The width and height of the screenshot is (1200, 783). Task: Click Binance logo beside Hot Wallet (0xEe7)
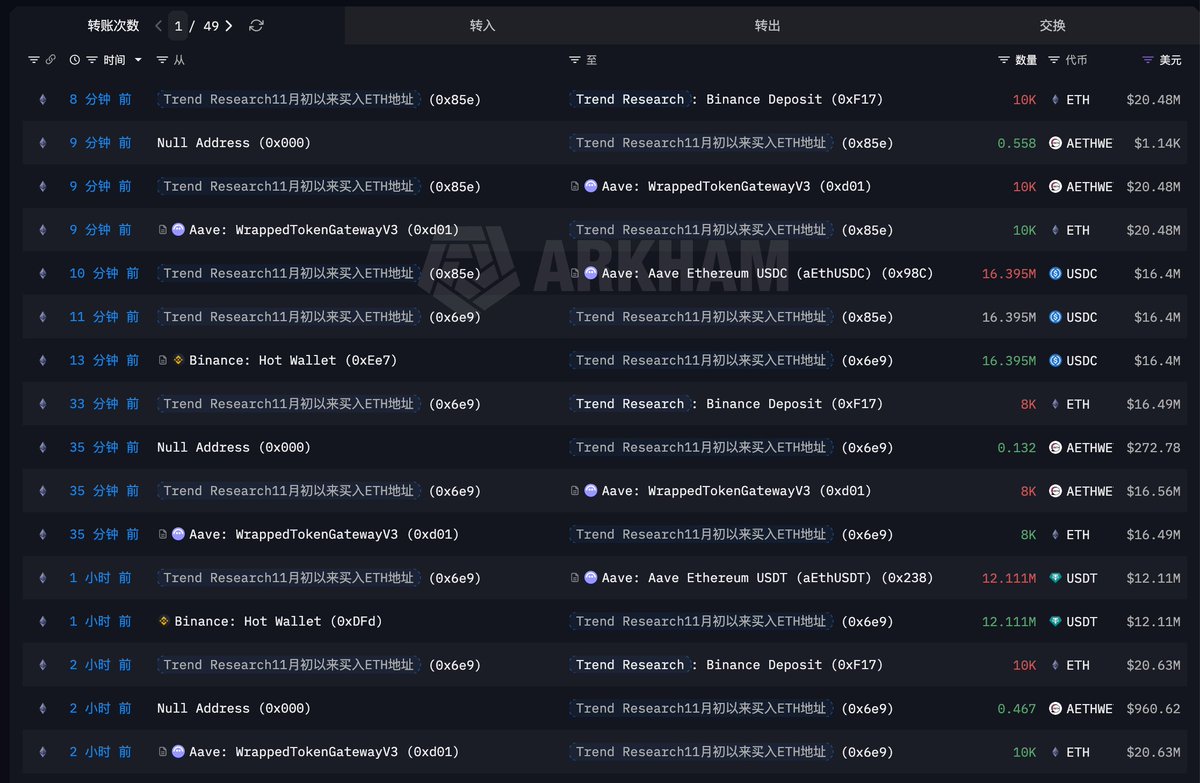[x=178, y=361]
